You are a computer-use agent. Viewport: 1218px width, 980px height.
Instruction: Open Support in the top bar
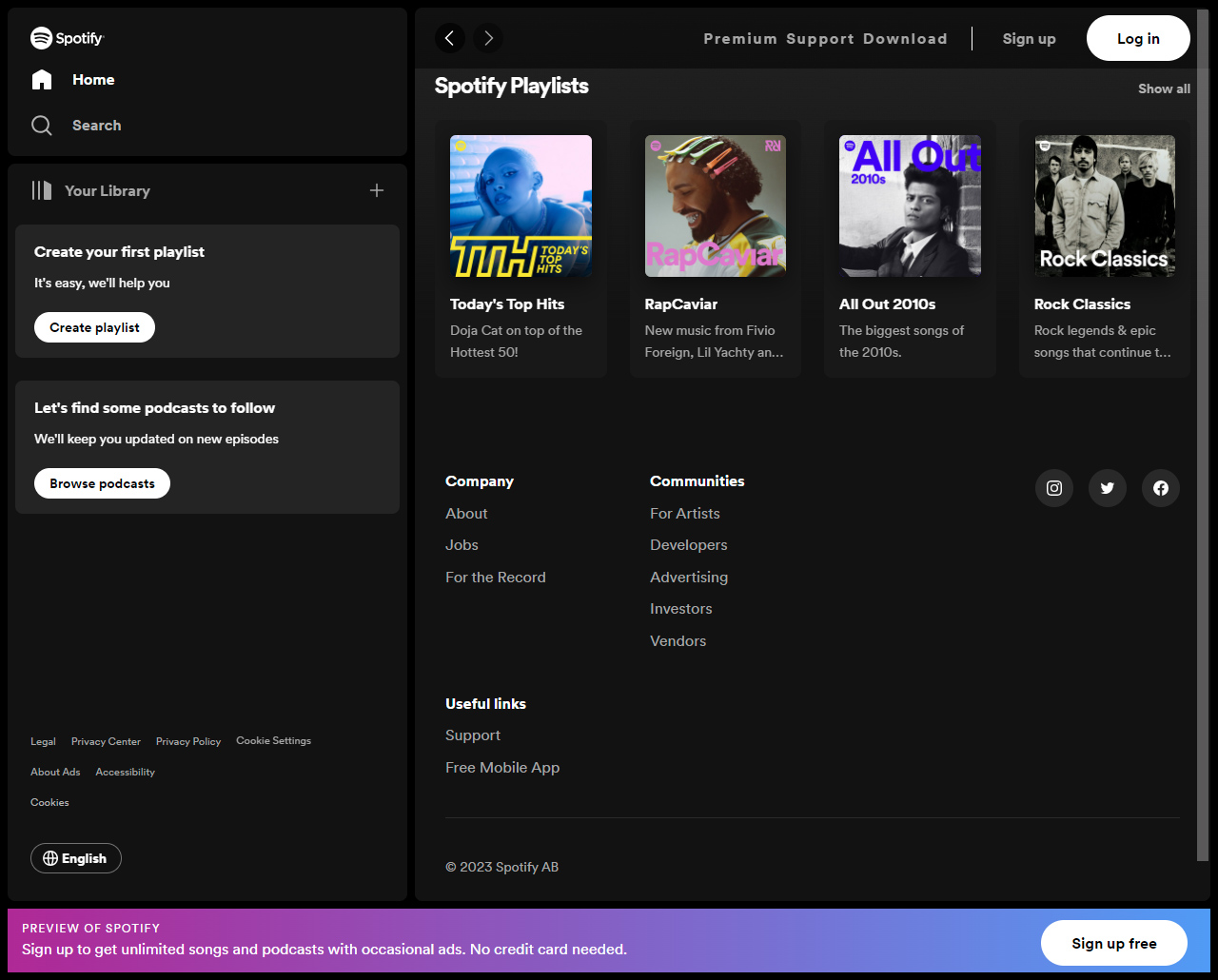click(820, 39)
